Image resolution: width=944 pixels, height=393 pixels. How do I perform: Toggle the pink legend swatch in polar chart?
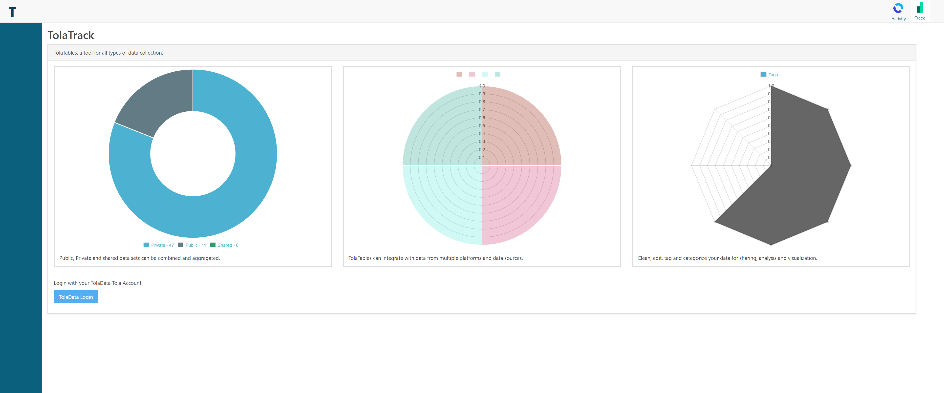pos(472,75)
